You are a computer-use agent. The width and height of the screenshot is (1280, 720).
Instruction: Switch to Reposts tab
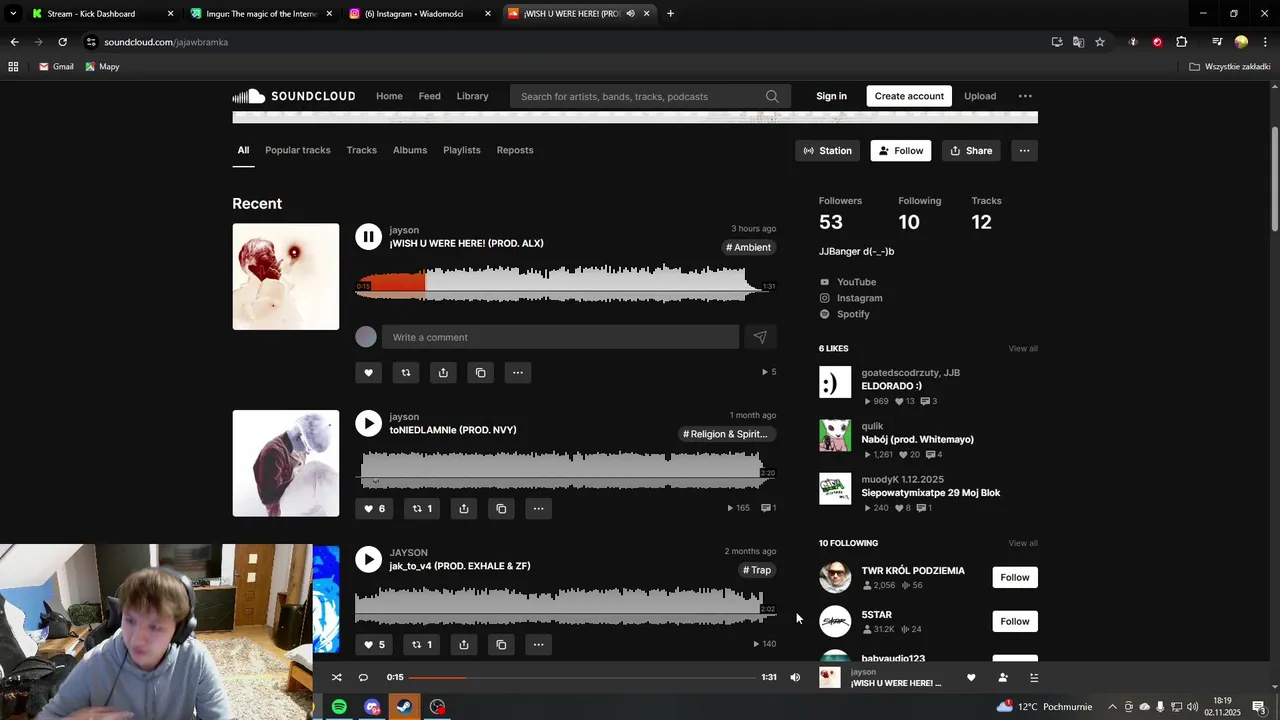coord(515,150)
